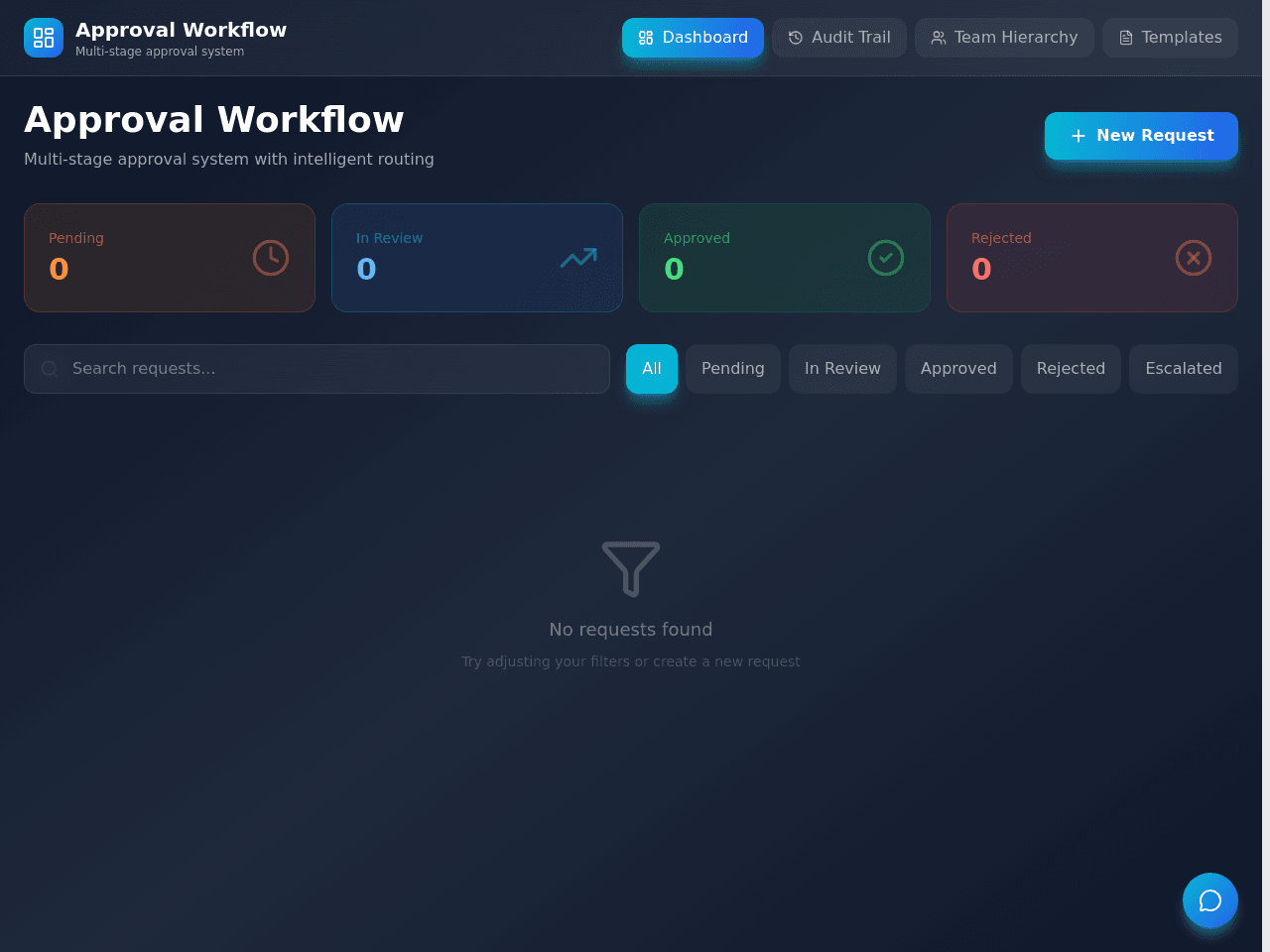Screen dimensions: 1270x952
Task: Click the large Approval Workflow page heading
Action: tap(214, 120)
